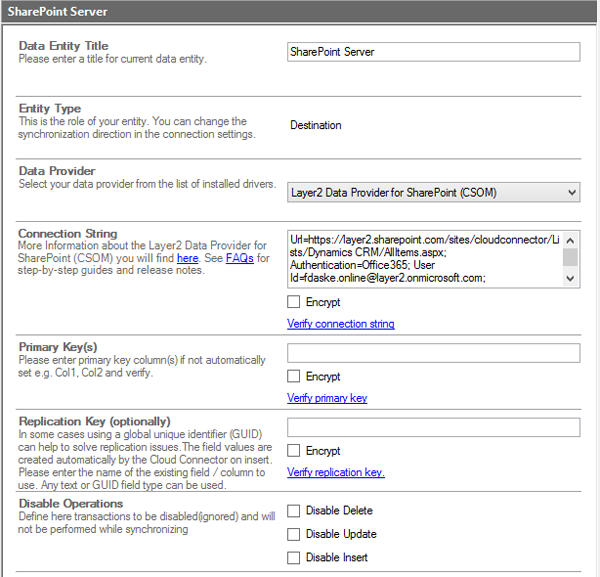Enable Encrypt for the connection string
600x577 pixels.
pos(294,302)
